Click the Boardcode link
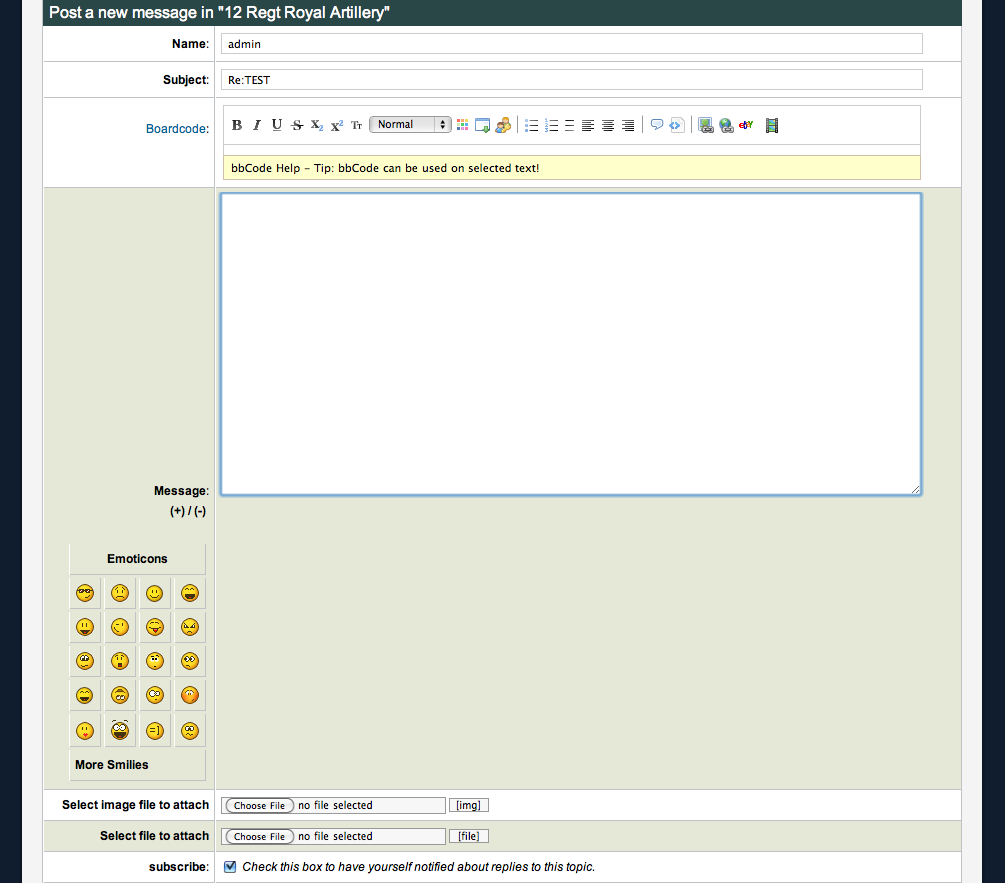Image resolution: width=1005 pixels, height=883 pixels. [x=176, y=129]
